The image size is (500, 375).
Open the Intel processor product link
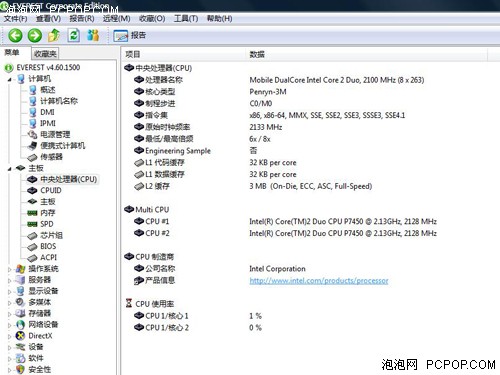pos(319,281)
